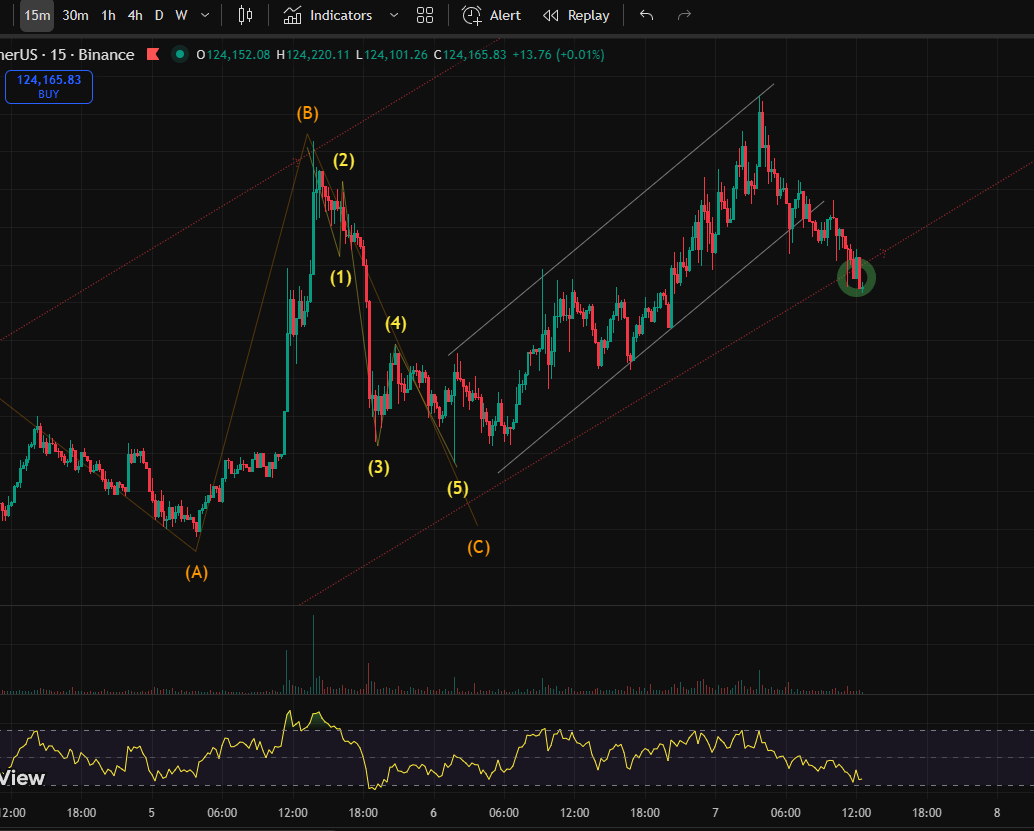Click the red flag icon beside Binance
Screen dimensions: 1034x831
153,54
